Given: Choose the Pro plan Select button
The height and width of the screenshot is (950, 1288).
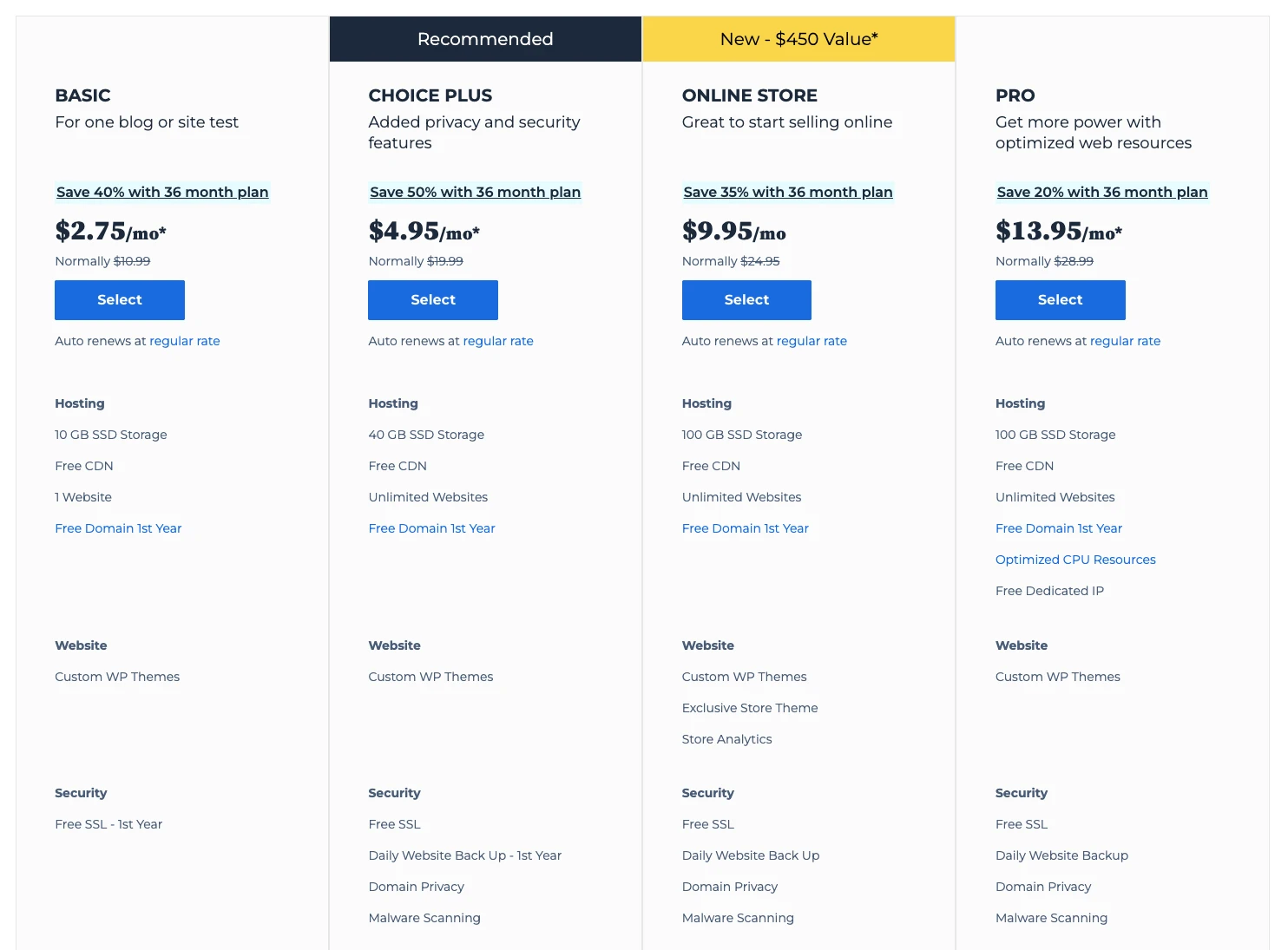Looking at the screenshot, I should (x=1060, y=300).
